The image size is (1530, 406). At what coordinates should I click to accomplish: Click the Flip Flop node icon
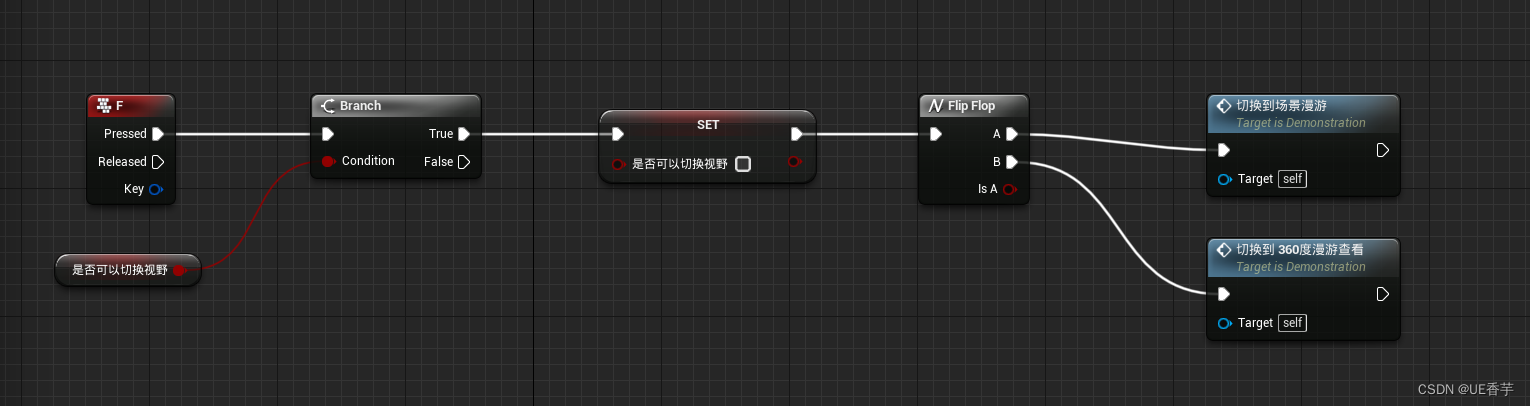936,105
